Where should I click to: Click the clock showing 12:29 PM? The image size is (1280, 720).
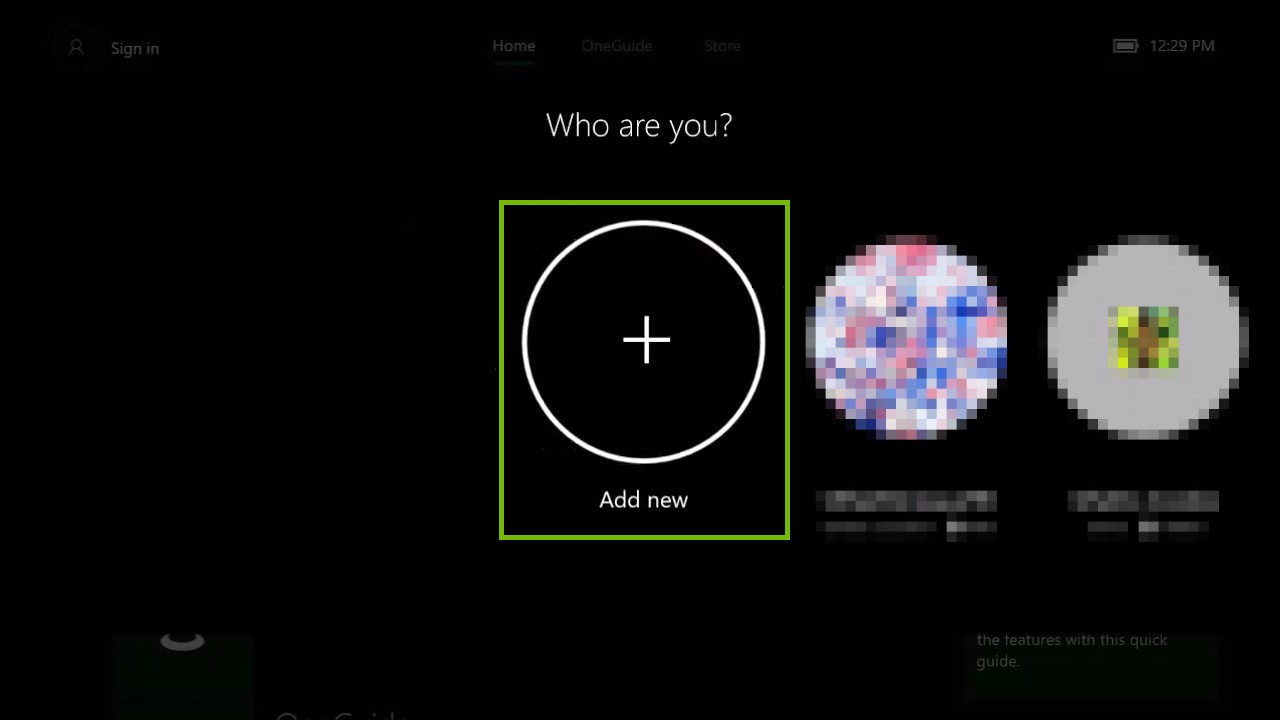tap(1182, 45)
